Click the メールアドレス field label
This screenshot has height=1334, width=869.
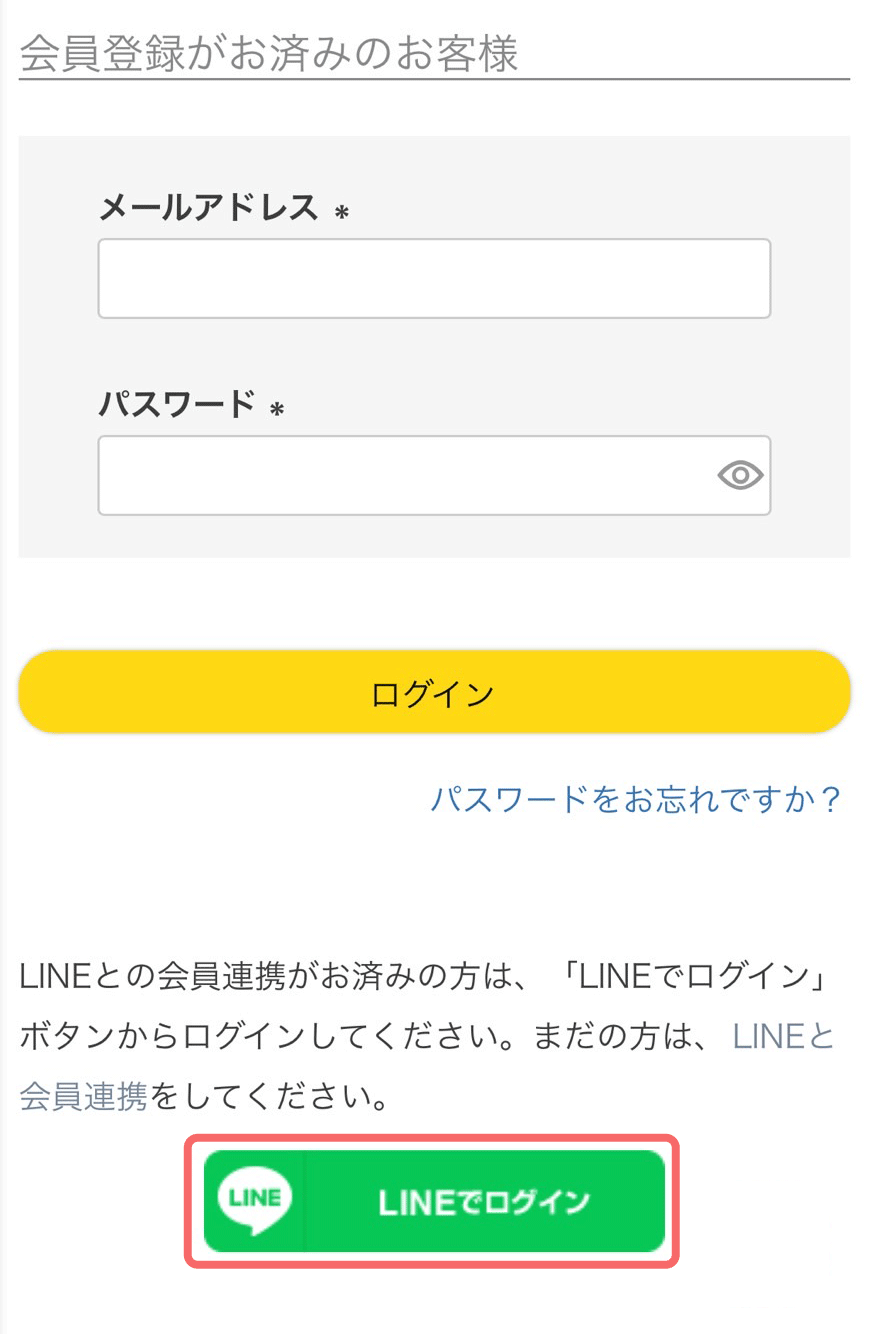(x=208, y=208)
